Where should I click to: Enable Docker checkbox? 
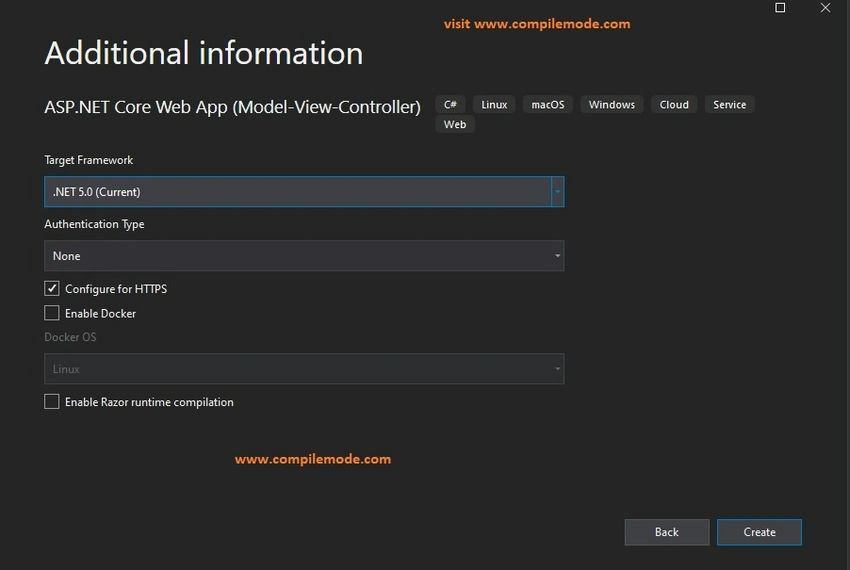[x=51, y=313]
